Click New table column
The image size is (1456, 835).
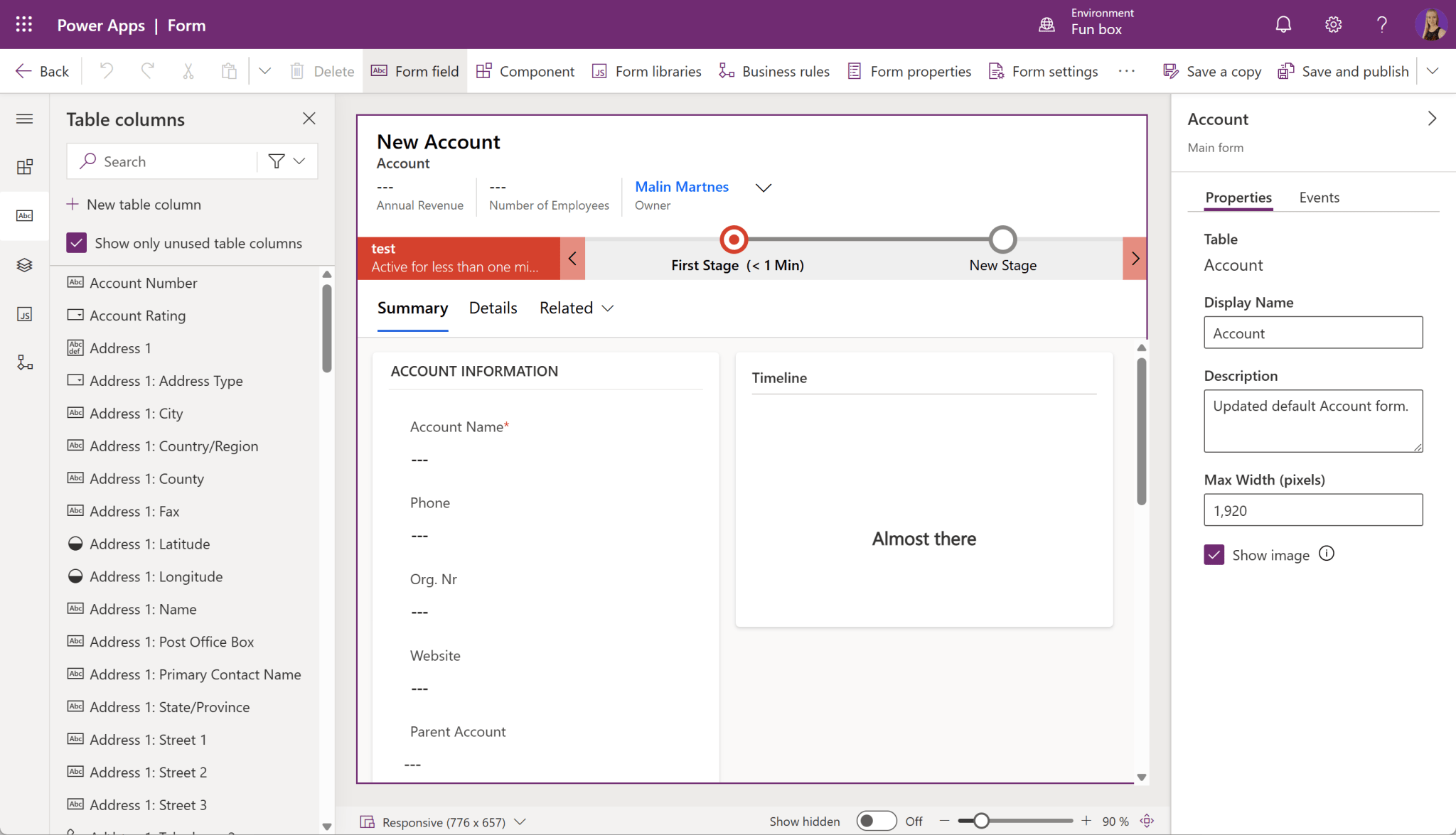[x=134, y=205]
